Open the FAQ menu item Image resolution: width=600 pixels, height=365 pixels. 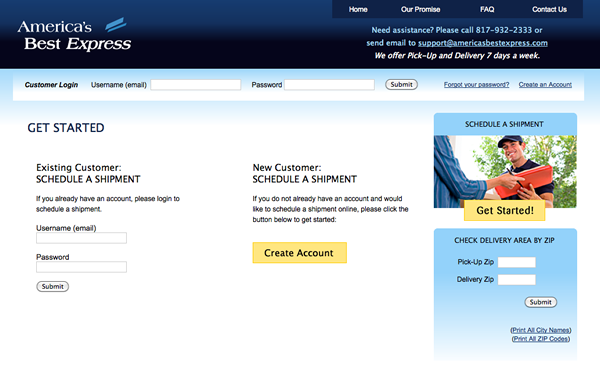tap(487, 9)
